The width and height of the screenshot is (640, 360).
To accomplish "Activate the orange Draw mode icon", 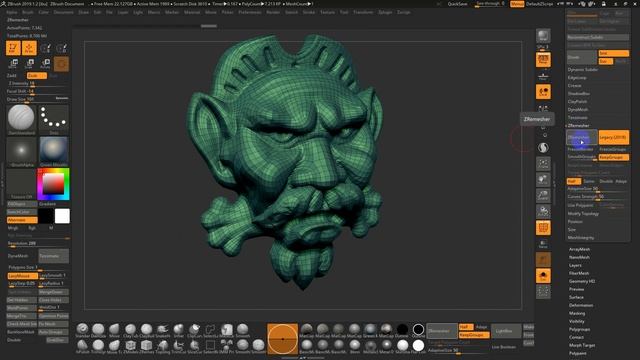I will (x=29, y=48).
